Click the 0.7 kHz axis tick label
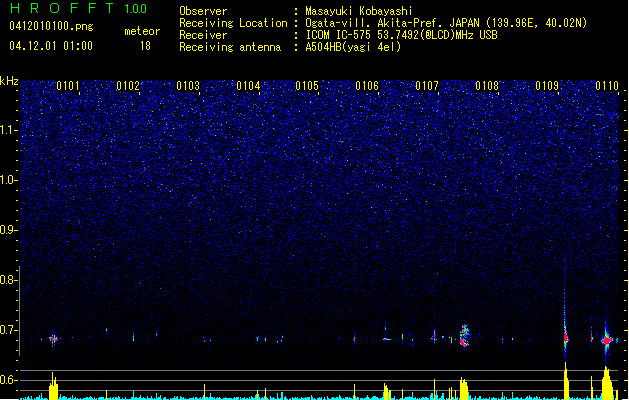Image resolution: width=629 pixels, height=400 pixels. [9, 330]
